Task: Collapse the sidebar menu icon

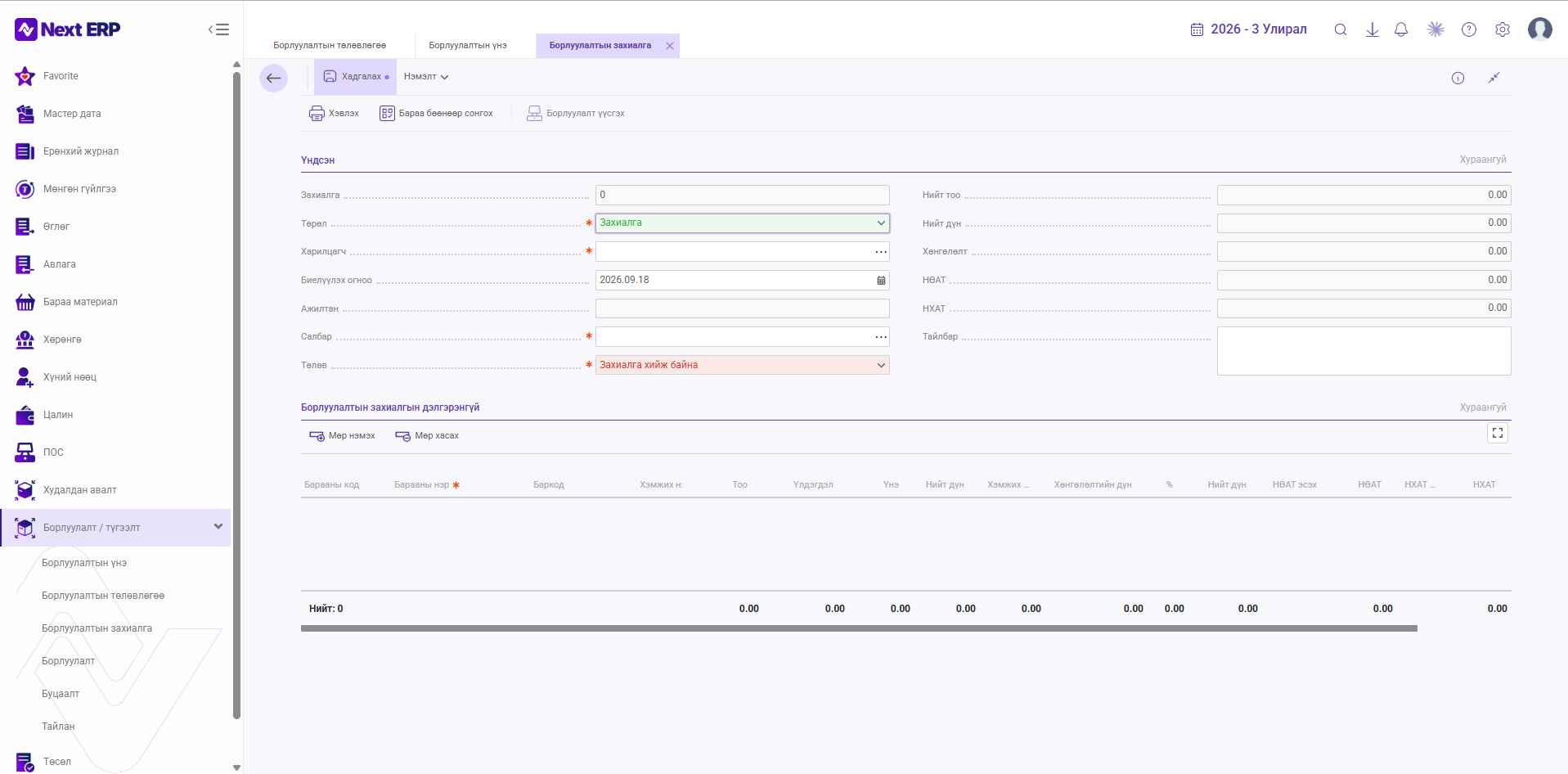Action: pos(218,29)
